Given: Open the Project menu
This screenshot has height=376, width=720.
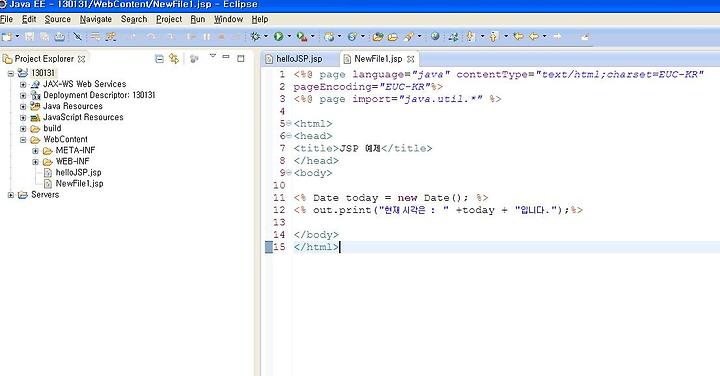Looking at the screenshot, I should 169,19.
